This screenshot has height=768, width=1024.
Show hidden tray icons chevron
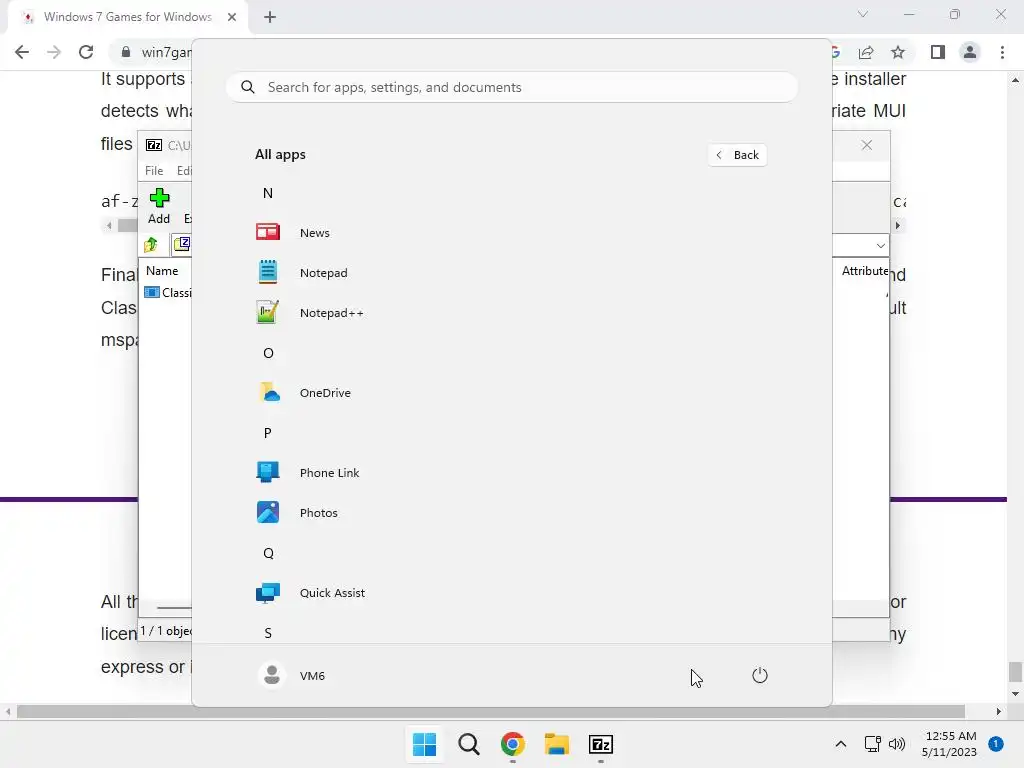[x=840, y=744]
